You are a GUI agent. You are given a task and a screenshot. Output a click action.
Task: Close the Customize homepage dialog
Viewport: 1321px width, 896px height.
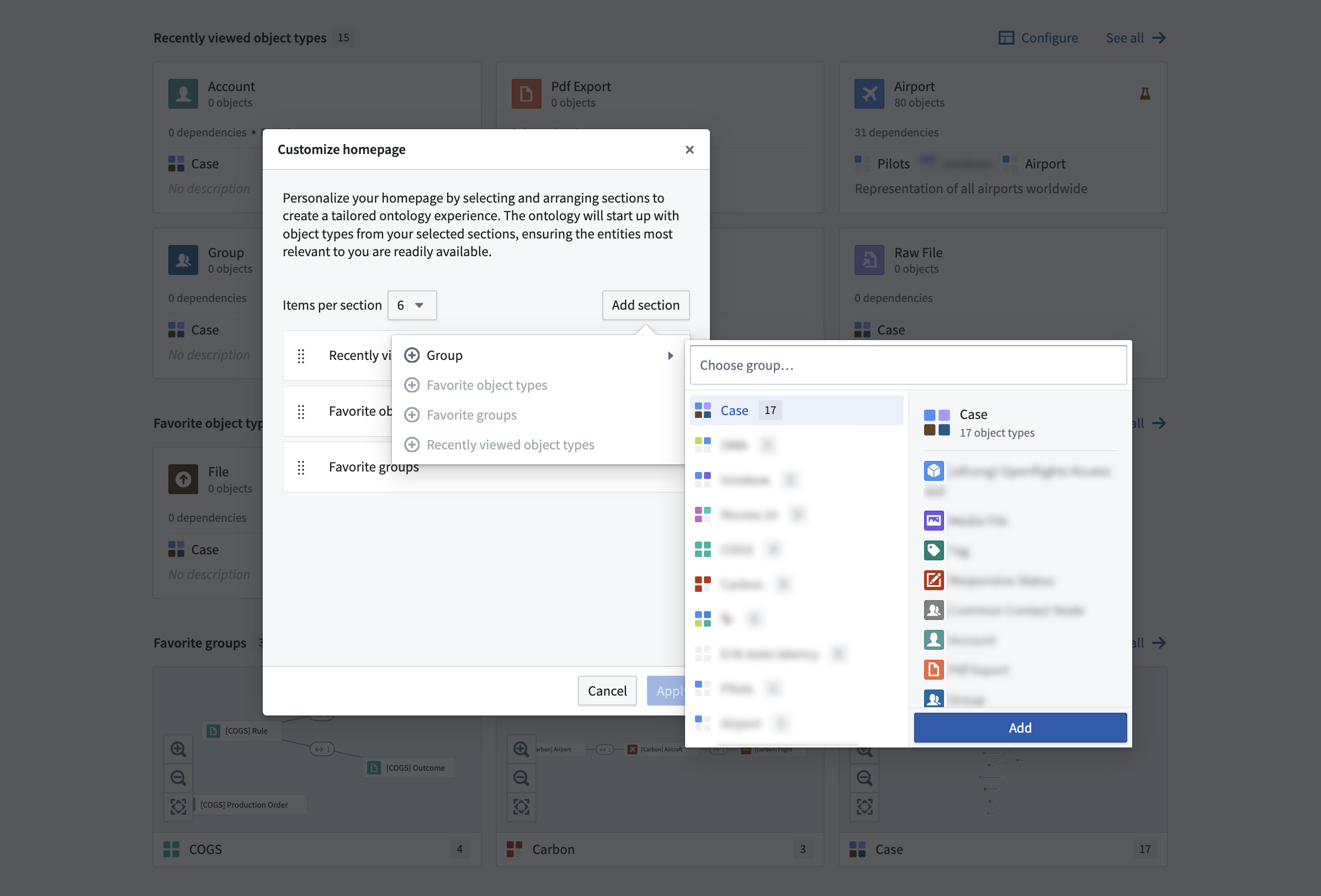[x=689, y=150]
